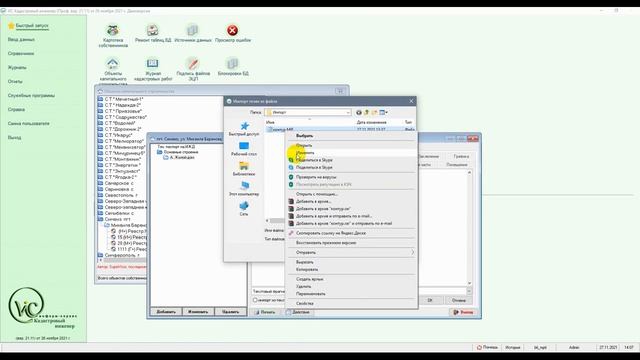The height and width of the screenshot is (360, 640).
Task: Choose Выбрать in context menu
Action: 304,136
